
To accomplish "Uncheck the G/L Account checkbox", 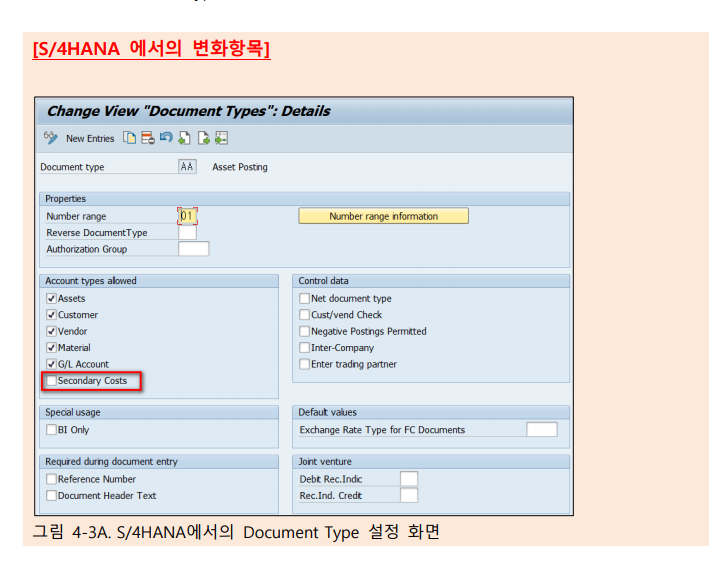I will [x=52, y=364].
